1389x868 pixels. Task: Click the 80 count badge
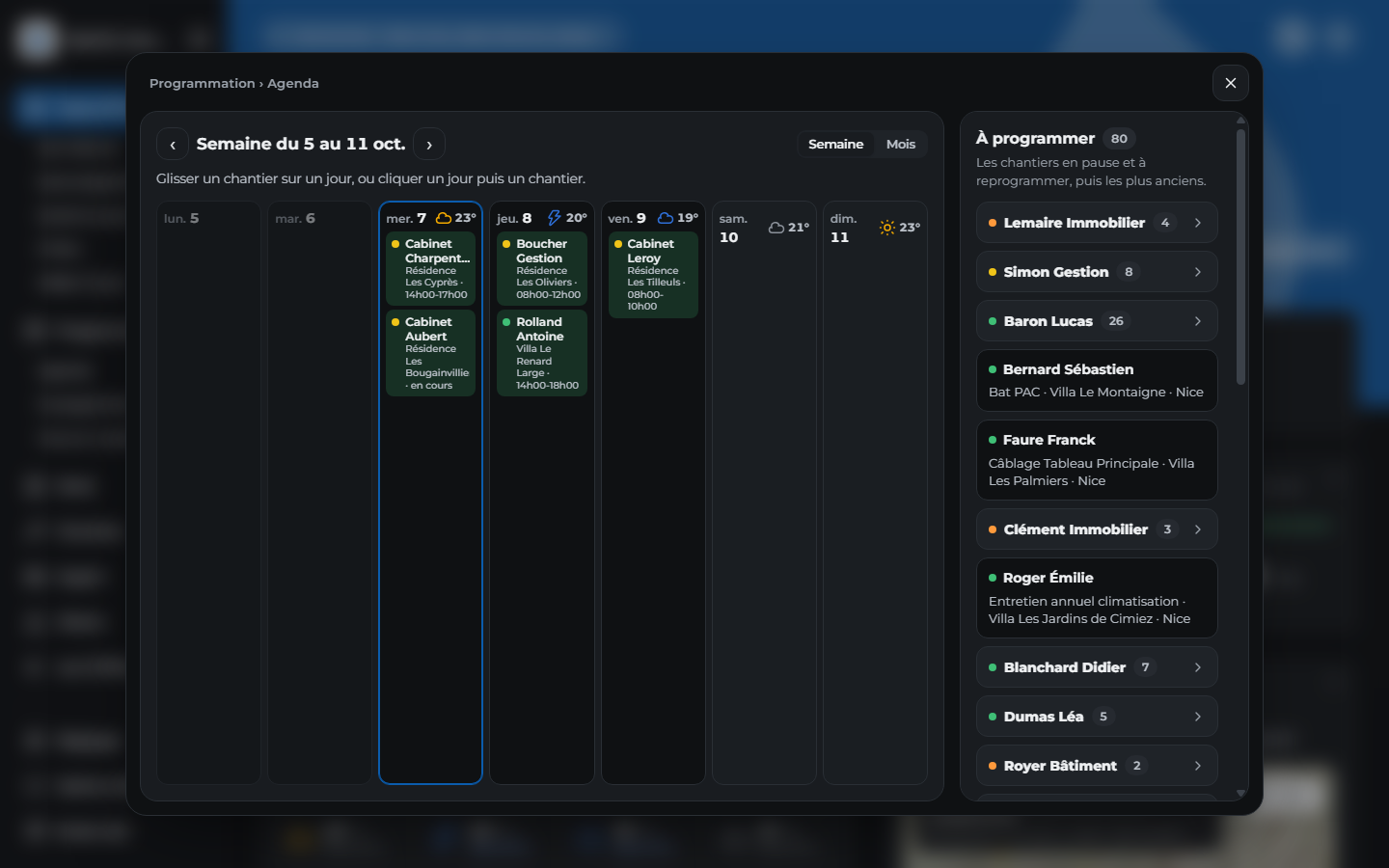(x=1119, y=139)
